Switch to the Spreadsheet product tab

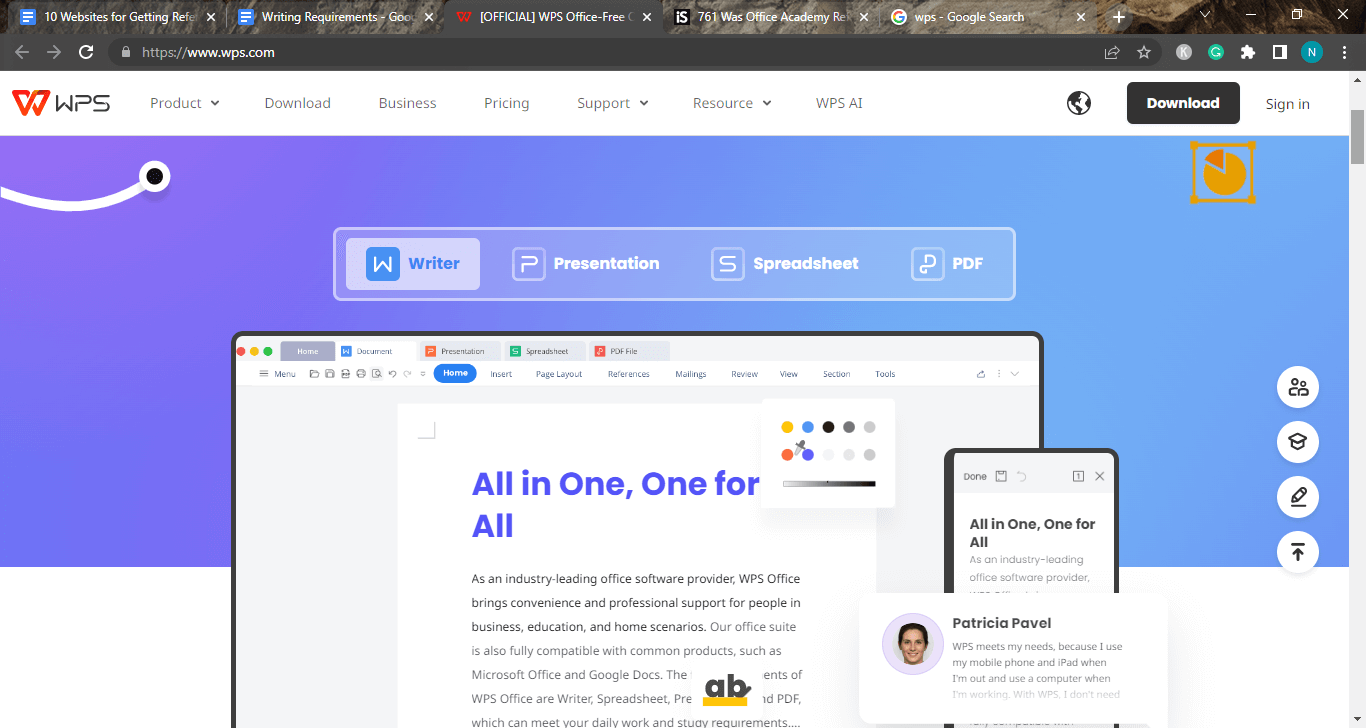pyautogui.click(x=785, y=264)
